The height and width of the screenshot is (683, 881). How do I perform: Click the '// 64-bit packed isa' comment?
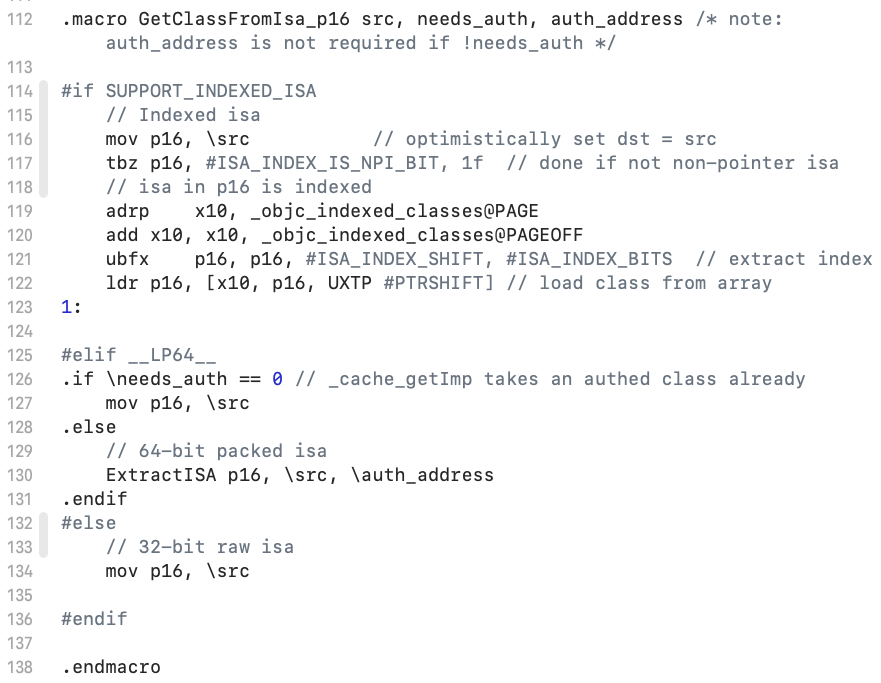(x=216, y=451)
